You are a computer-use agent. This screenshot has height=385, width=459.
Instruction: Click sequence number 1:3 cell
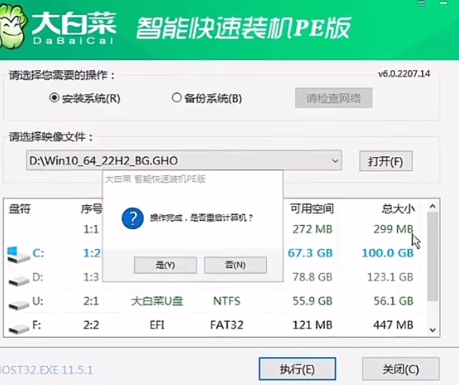coord(91,277)
